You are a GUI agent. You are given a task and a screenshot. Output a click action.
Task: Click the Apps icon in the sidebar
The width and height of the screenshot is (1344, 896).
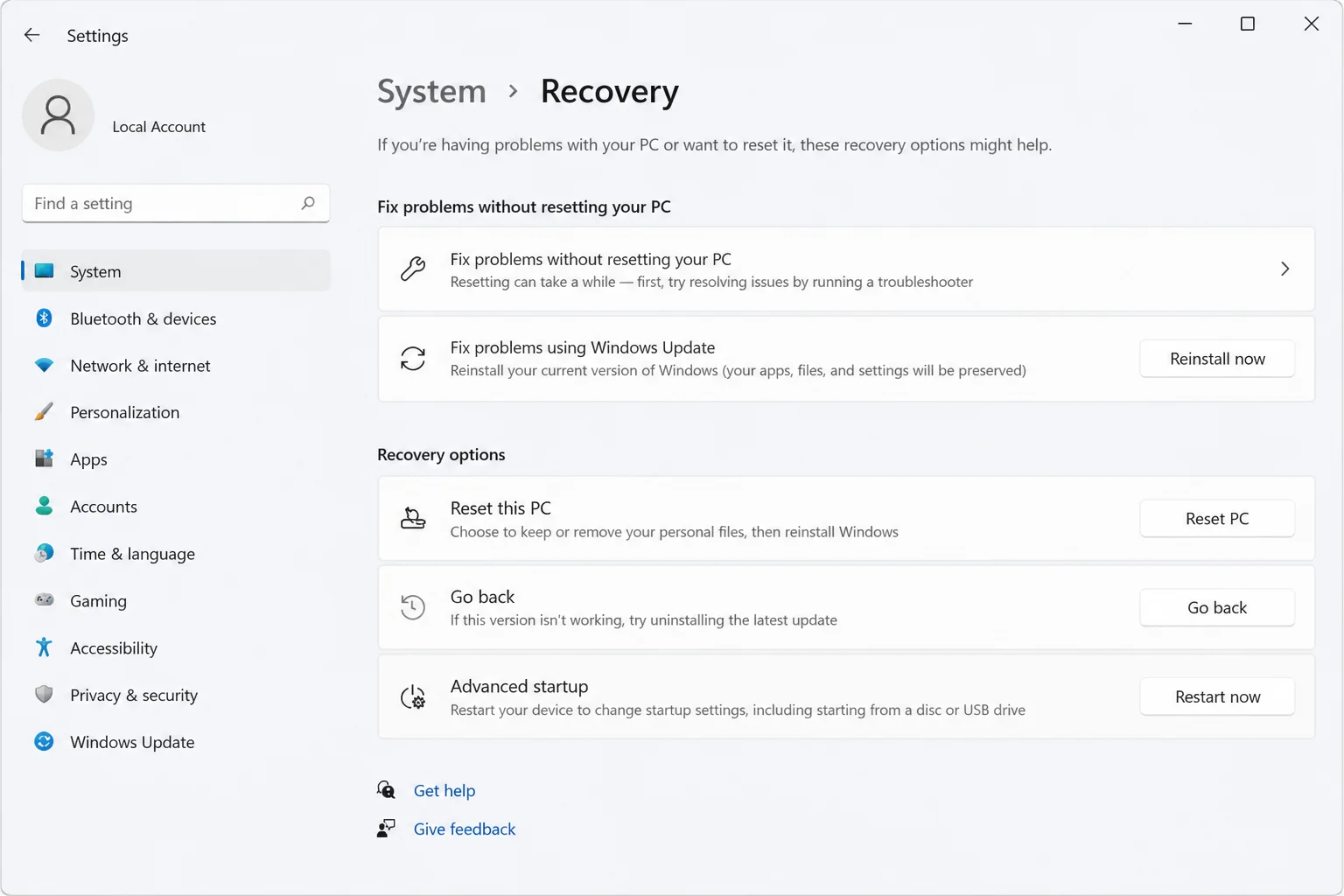tap(44, 458)
